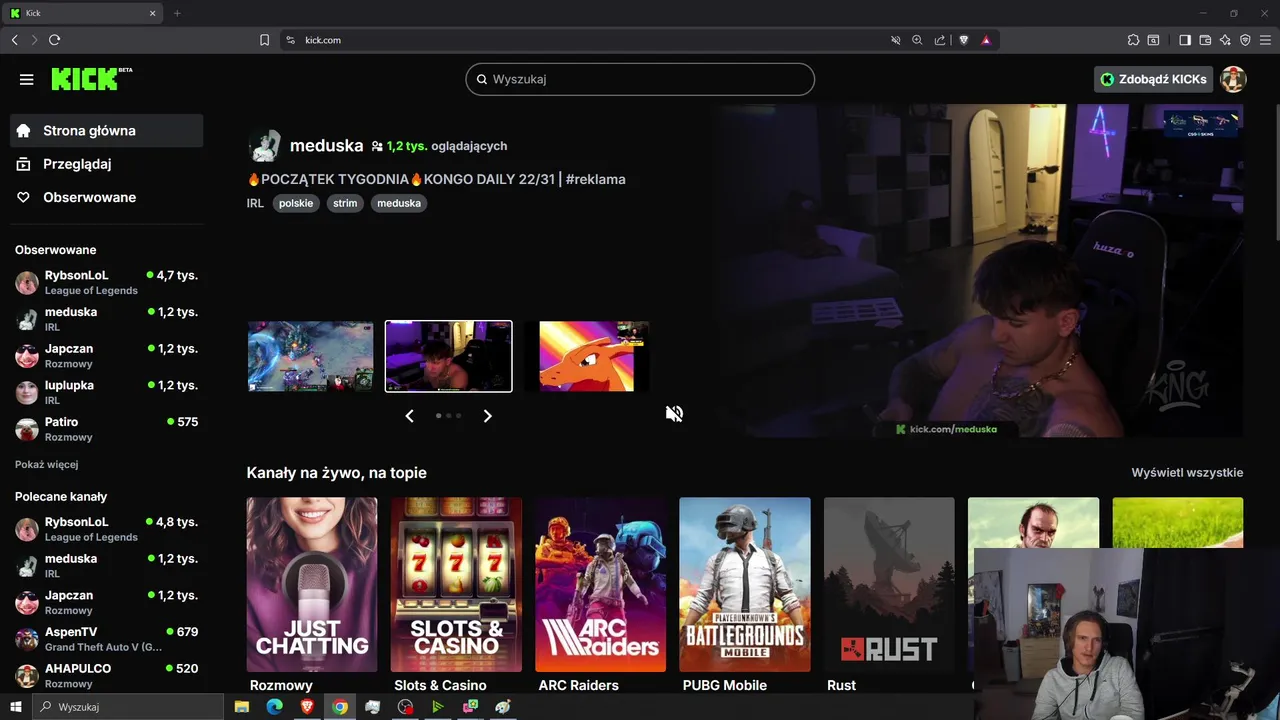Unmute the featured stream sound
The width and height of the screenshot is (1280, 720).
pyautogui.click(x=674, y=414)
